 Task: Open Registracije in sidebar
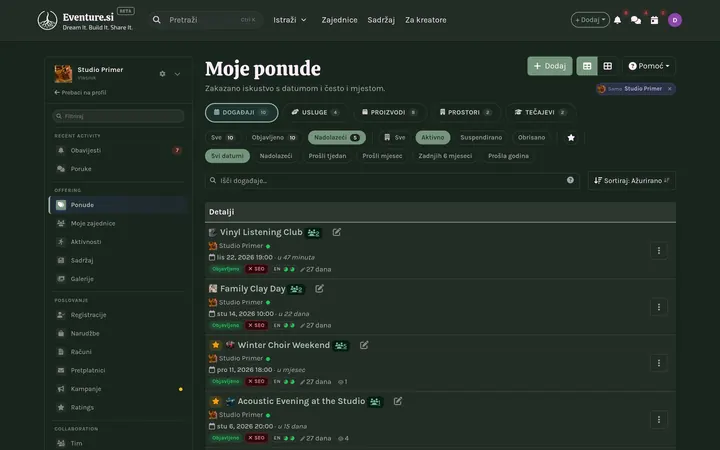(x=118, y=315)
